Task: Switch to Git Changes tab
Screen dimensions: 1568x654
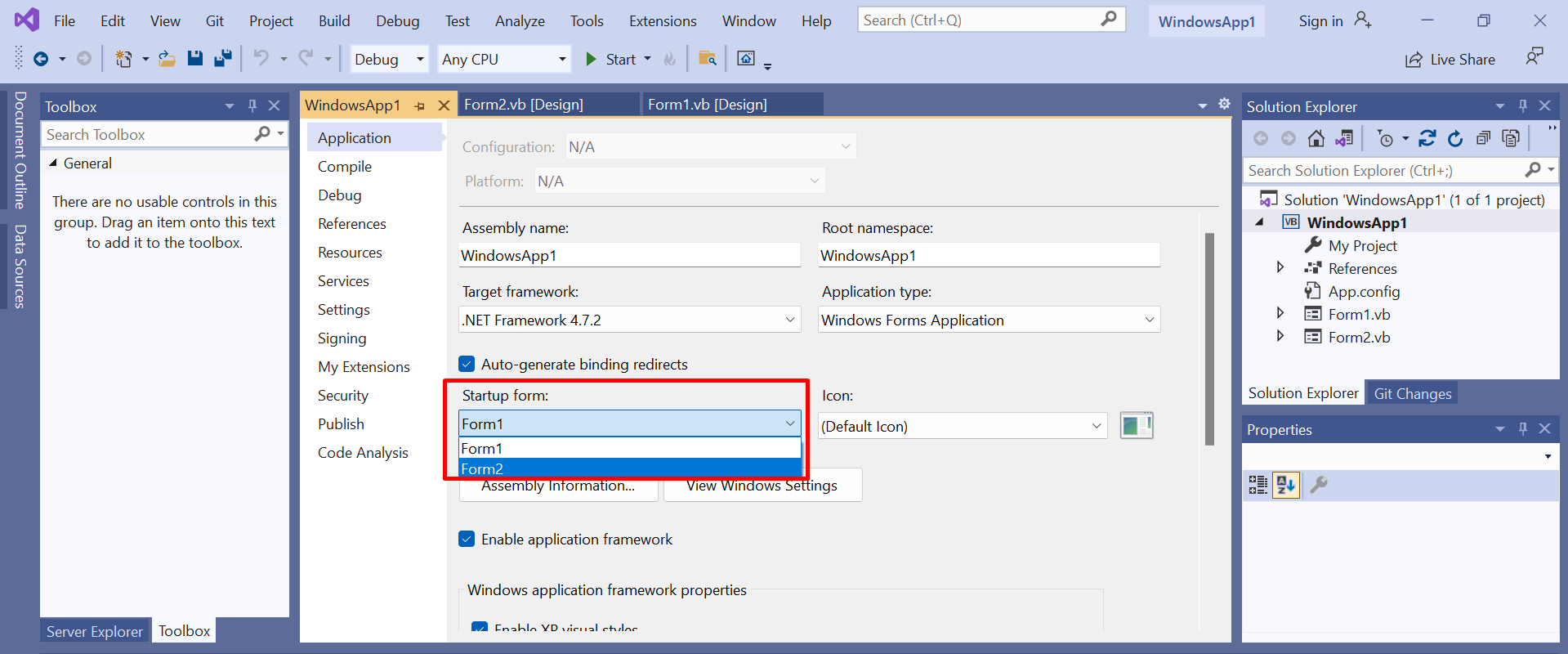Action: click(1413, 393)
